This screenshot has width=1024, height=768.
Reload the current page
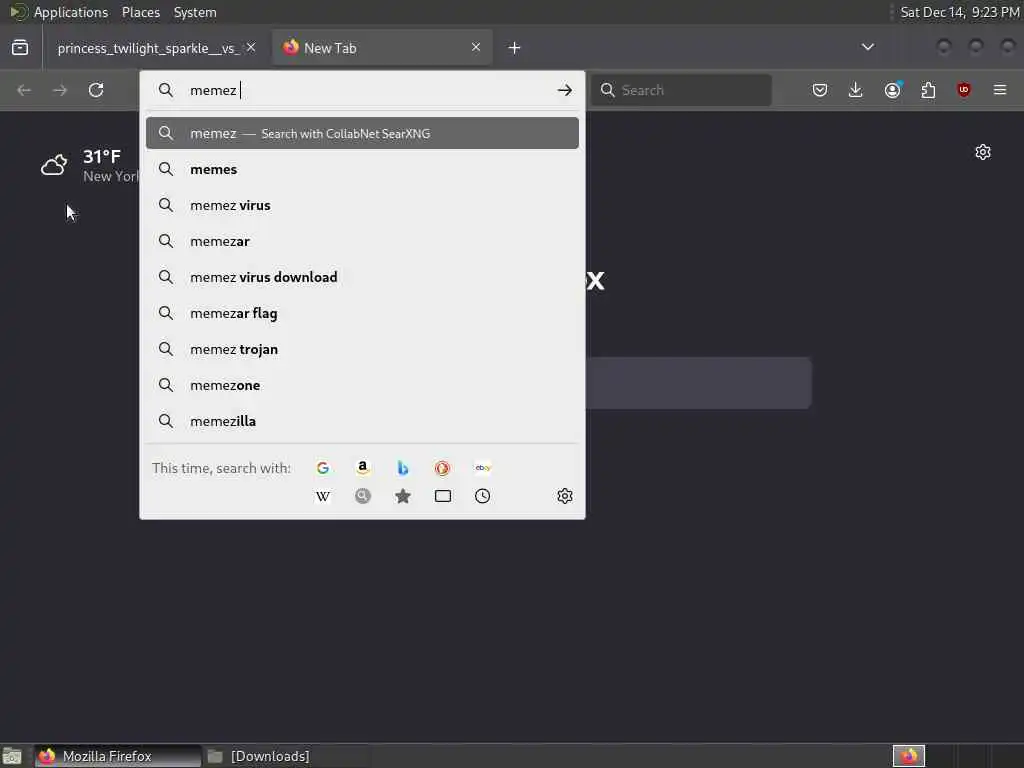(96, 90)
